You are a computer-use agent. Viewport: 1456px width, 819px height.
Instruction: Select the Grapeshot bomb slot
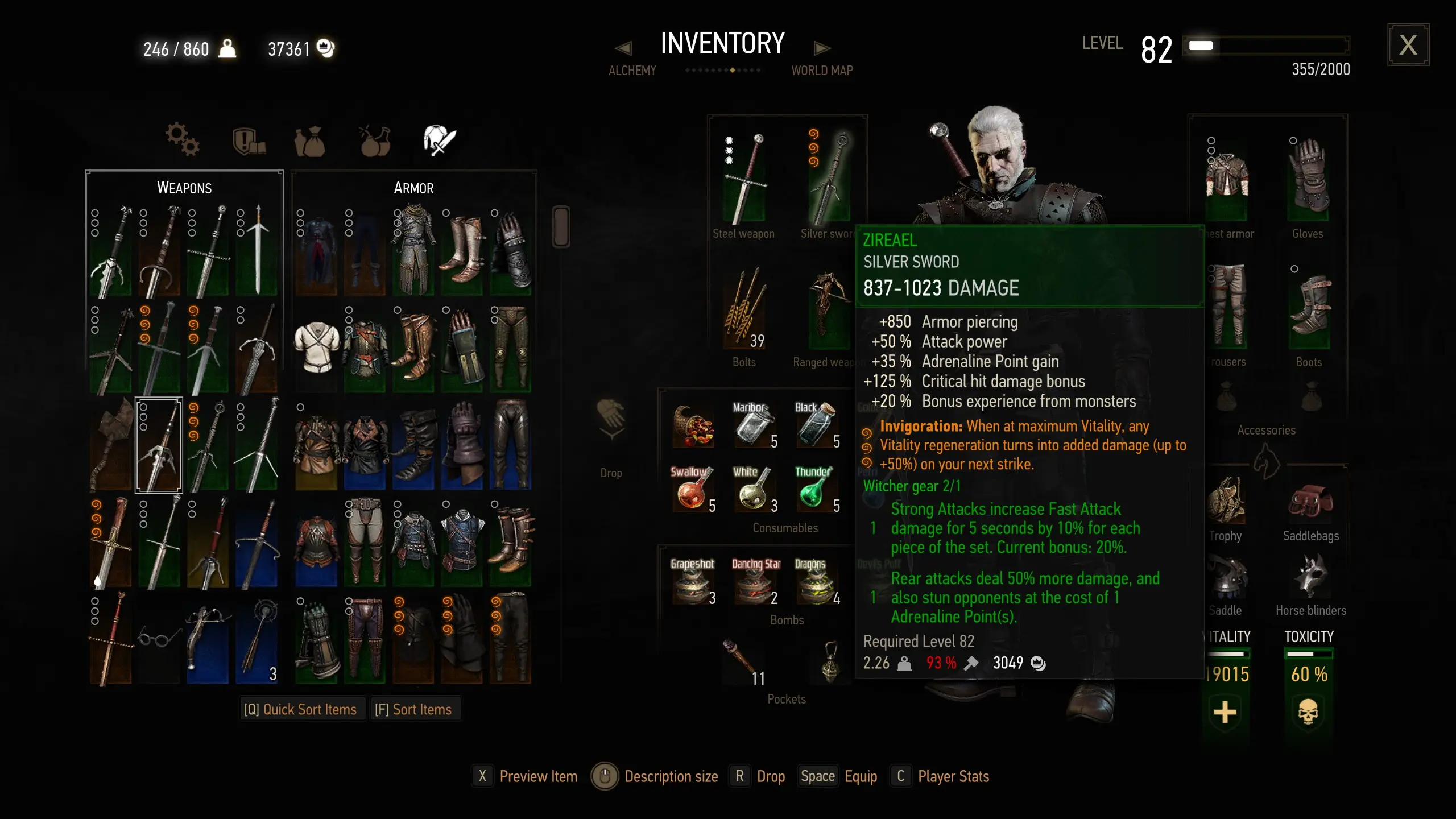(x=692, y=582)
